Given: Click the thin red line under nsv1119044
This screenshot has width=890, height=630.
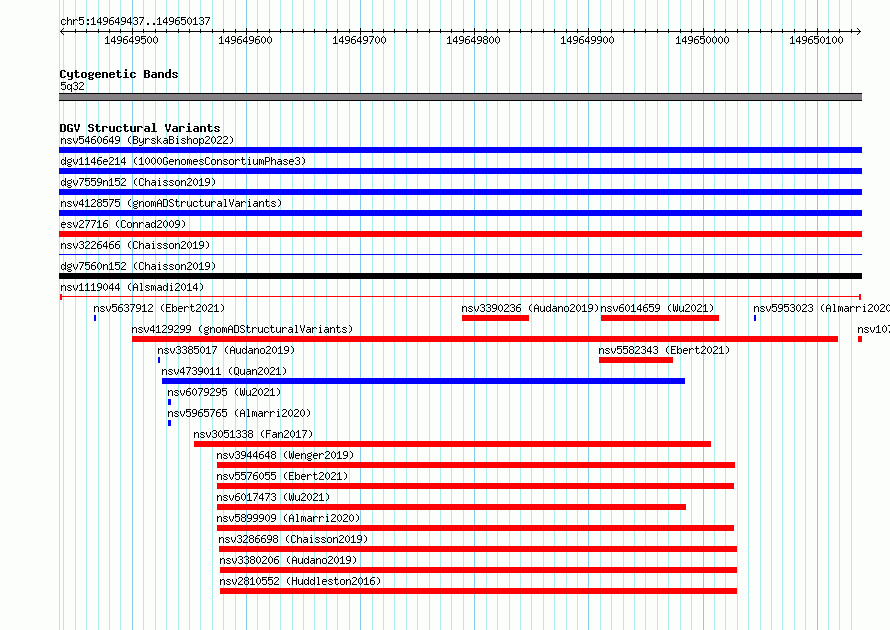Looking at the screenshot, I should 460,297.
